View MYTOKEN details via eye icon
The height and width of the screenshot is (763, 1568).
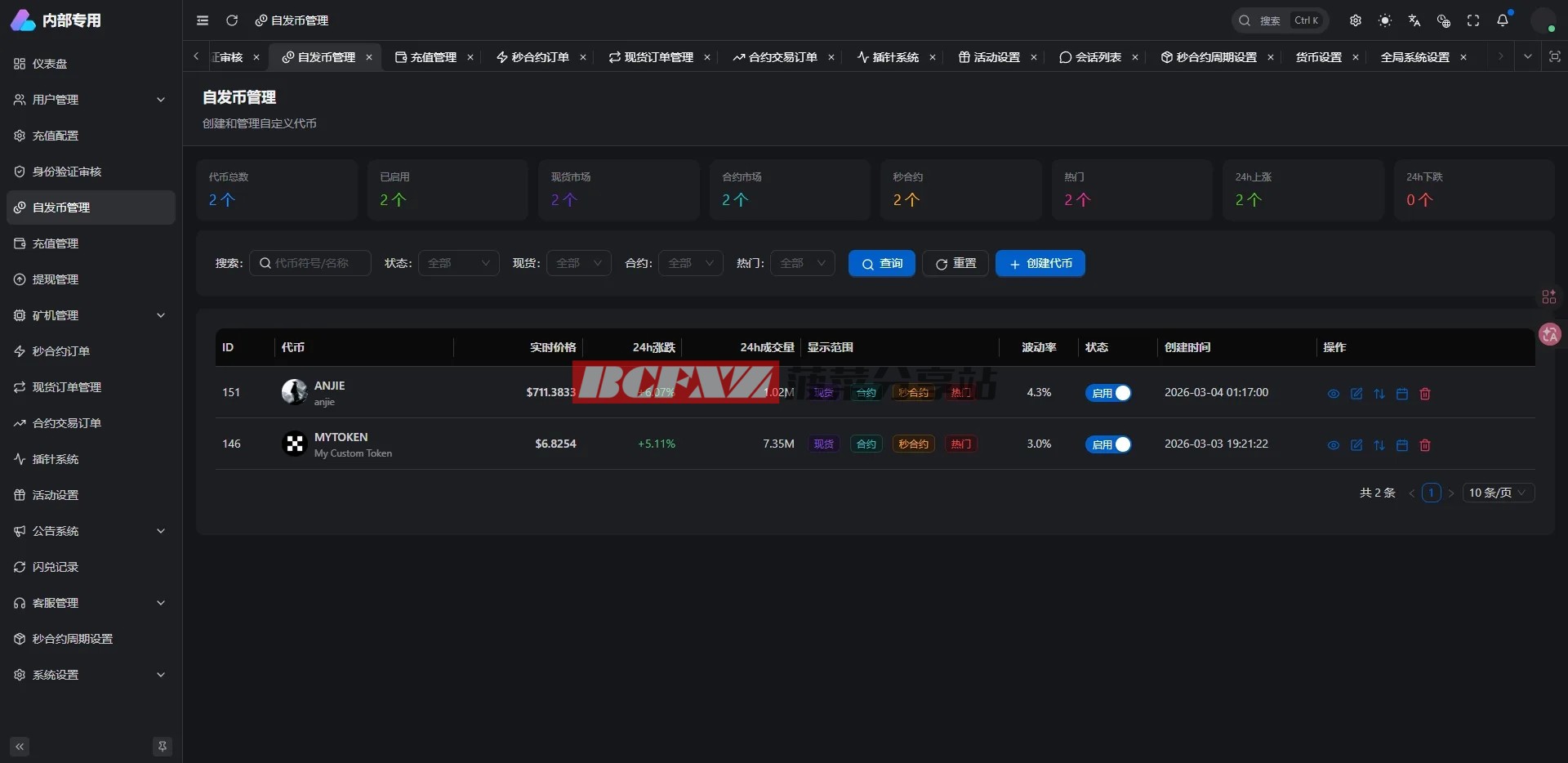click(x=1334, y=445)
